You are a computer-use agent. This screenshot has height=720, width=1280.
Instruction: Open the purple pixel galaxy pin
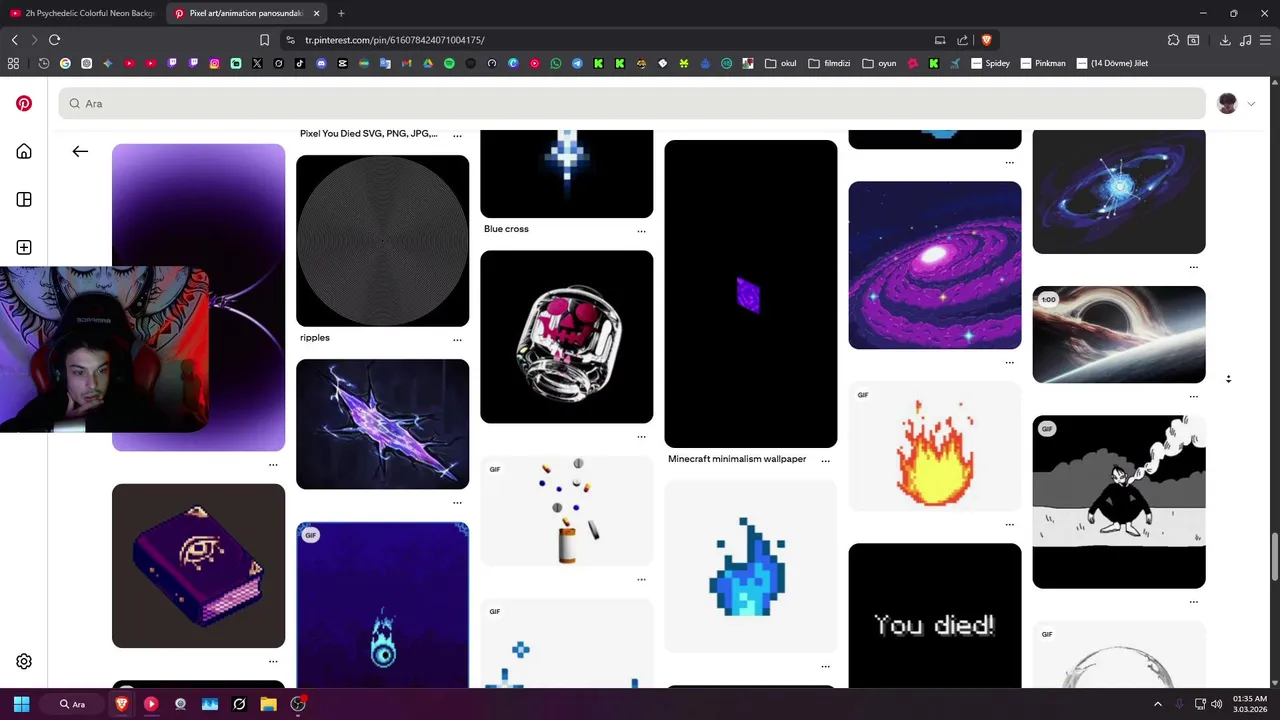pyautogui.click(x=934, y=265)
